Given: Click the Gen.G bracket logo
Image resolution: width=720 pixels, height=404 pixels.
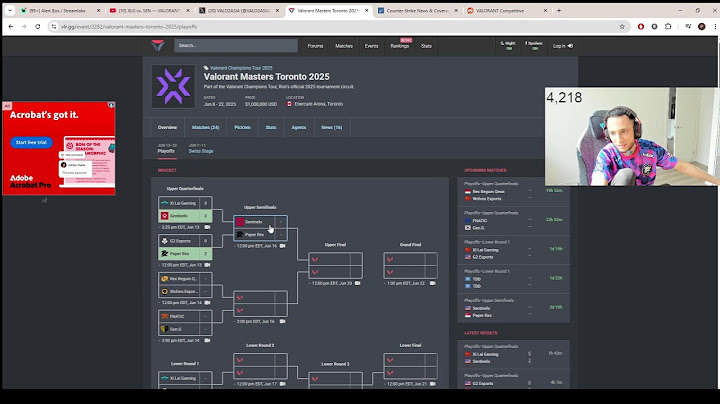Looking at the screenshot, I should (x=164, y=329).
